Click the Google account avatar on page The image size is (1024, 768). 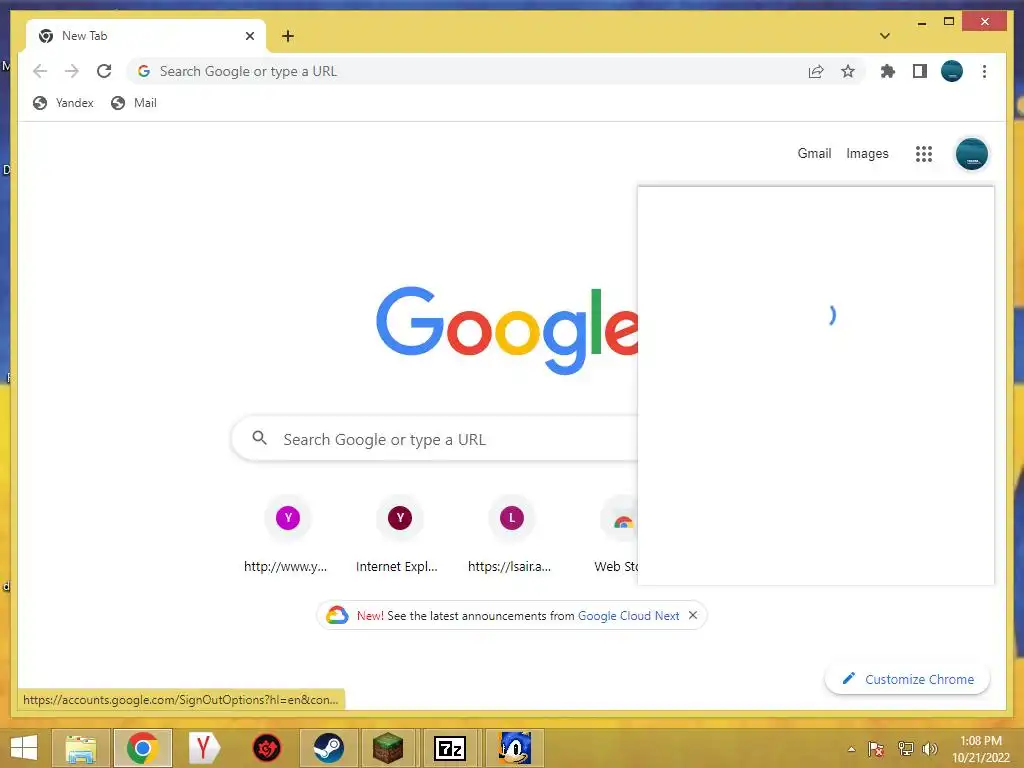(x=971, y=154)
